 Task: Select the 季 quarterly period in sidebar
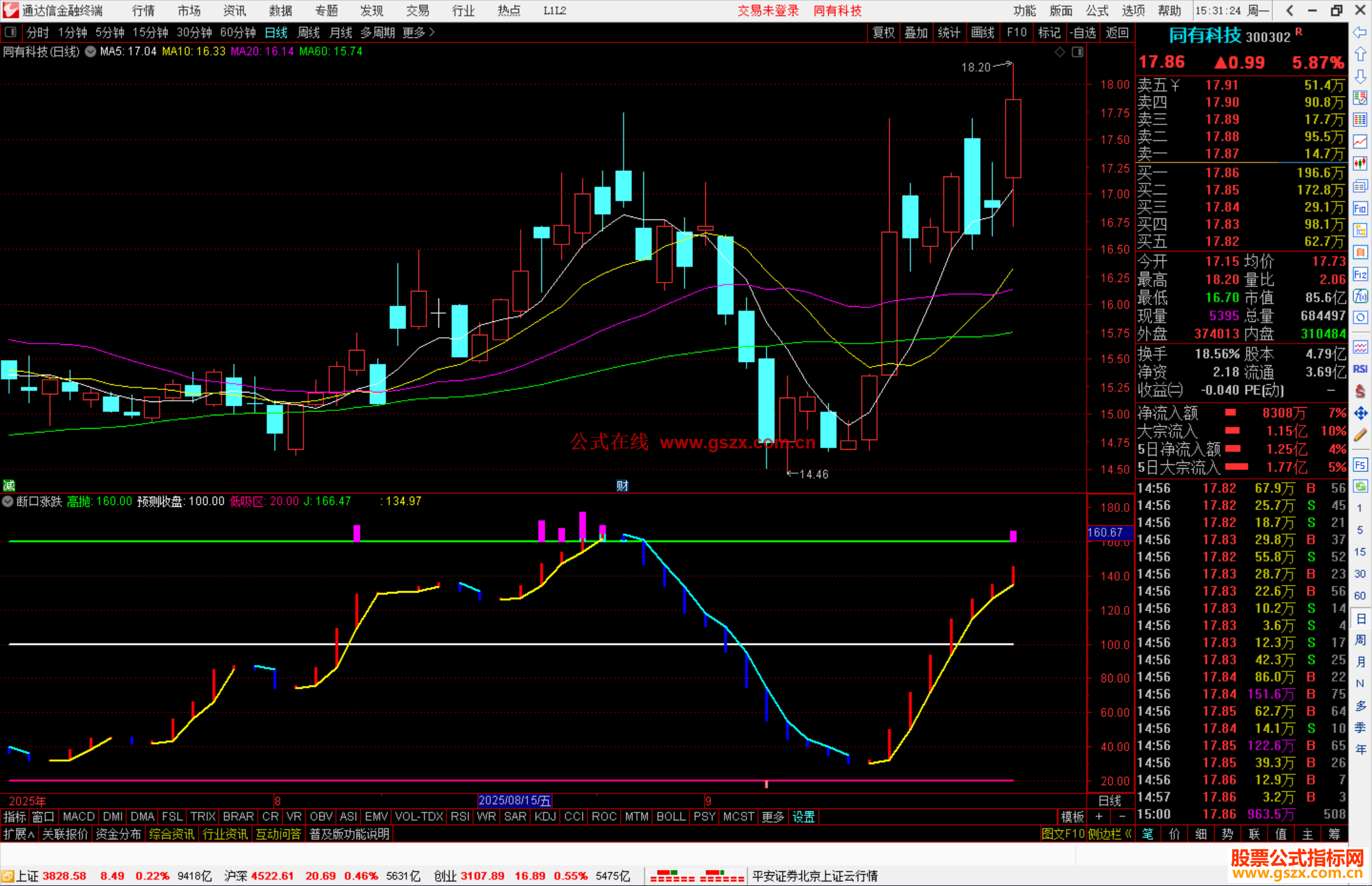click(x=1360, y=728)
